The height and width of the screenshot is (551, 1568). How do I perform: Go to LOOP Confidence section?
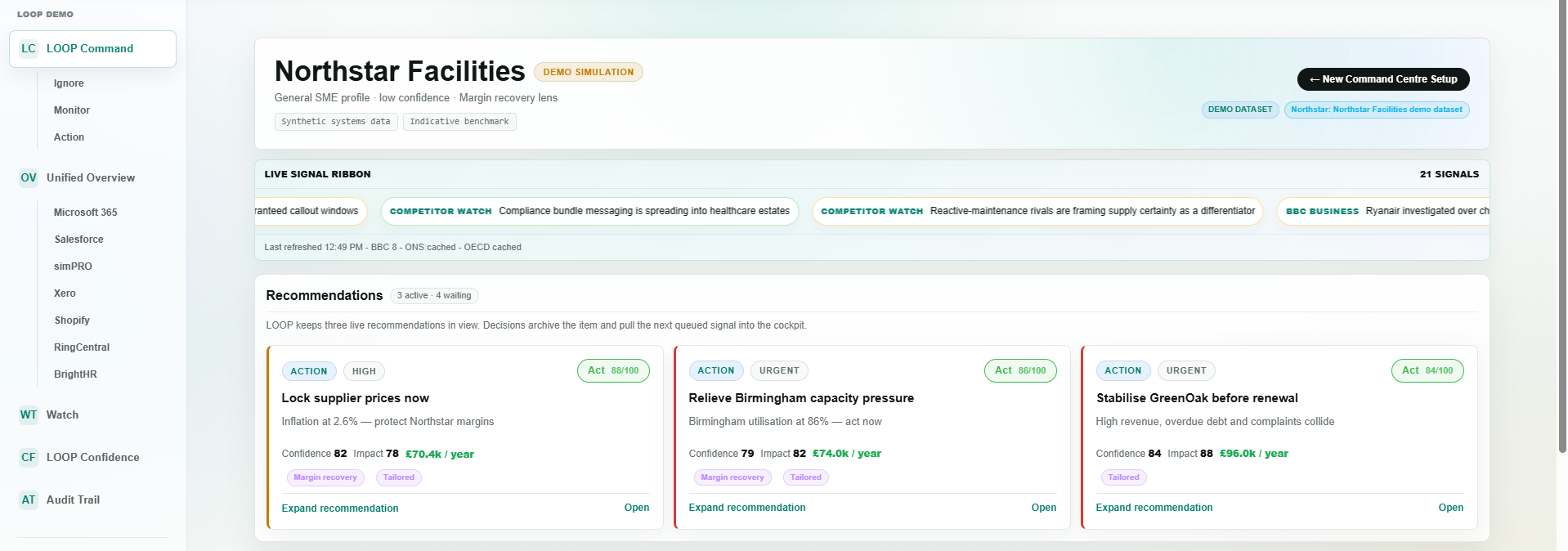[92, 457]
